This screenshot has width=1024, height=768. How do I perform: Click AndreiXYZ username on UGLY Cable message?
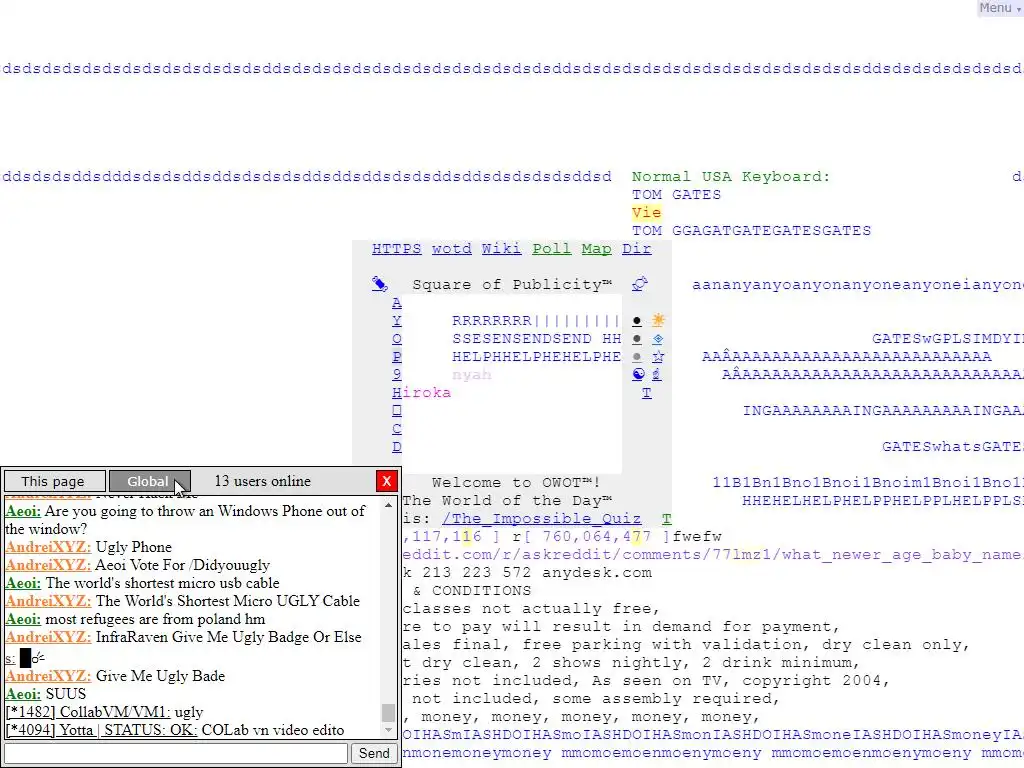pyautogui.click(x=48, y=601)
